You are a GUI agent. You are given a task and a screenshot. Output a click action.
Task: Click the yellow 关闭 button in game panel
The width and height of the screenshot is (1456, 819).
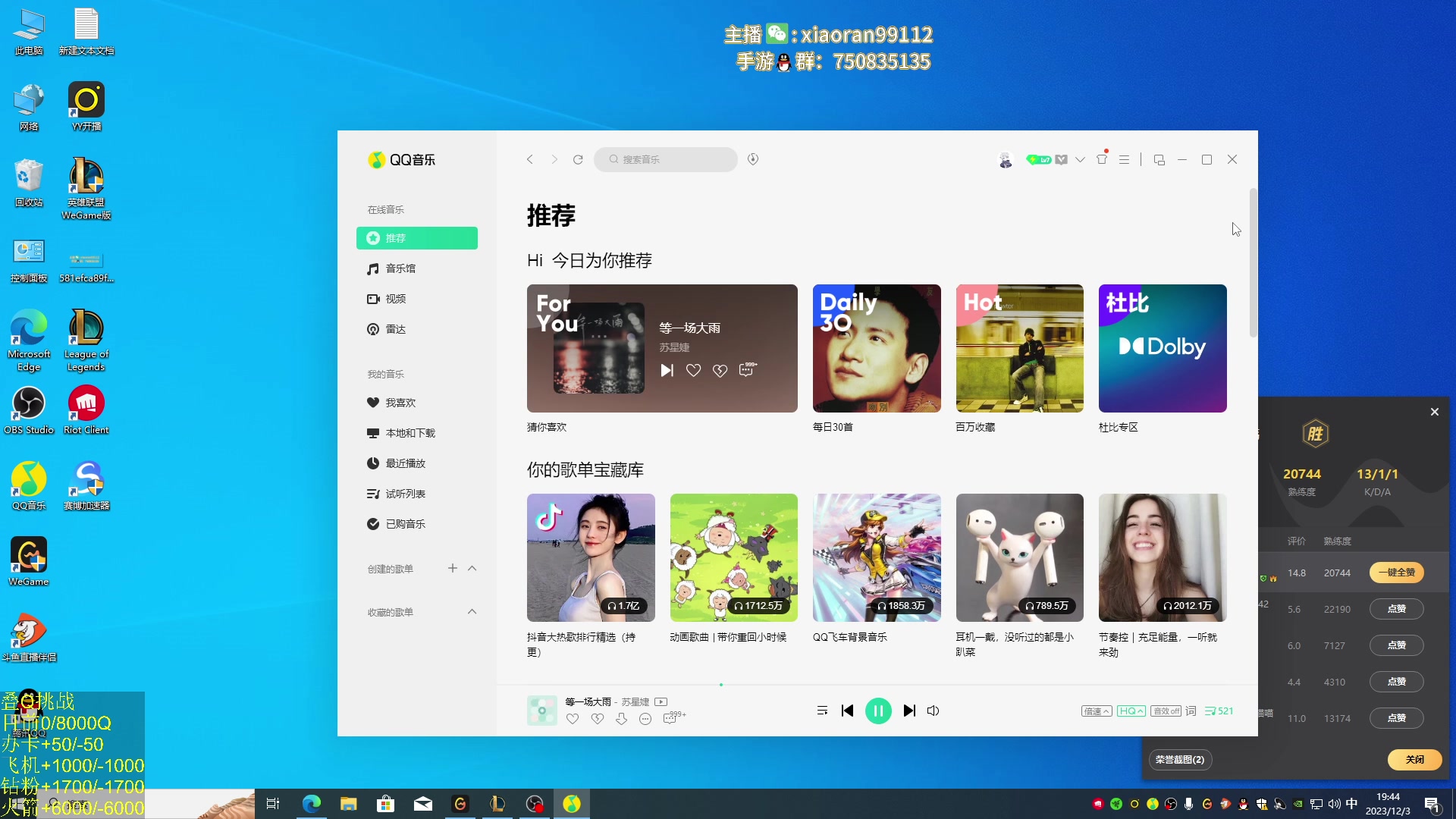[x=1415, y=760]
